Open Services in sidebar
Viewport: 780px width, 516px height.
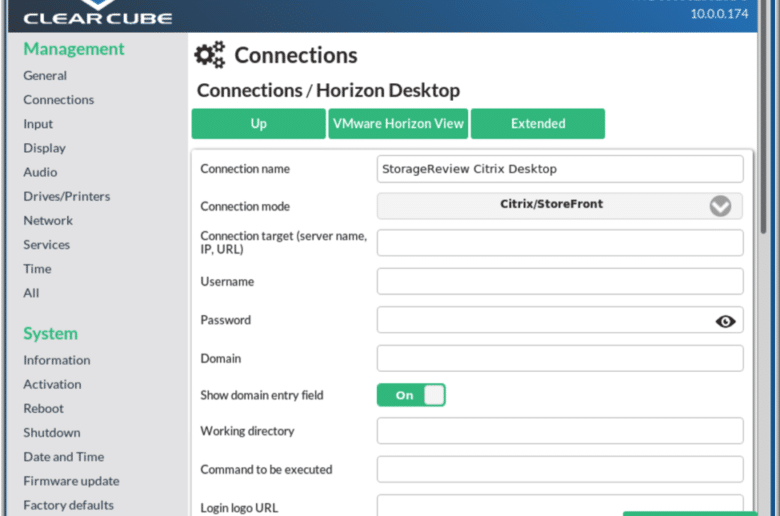click(x=46, y=245)
